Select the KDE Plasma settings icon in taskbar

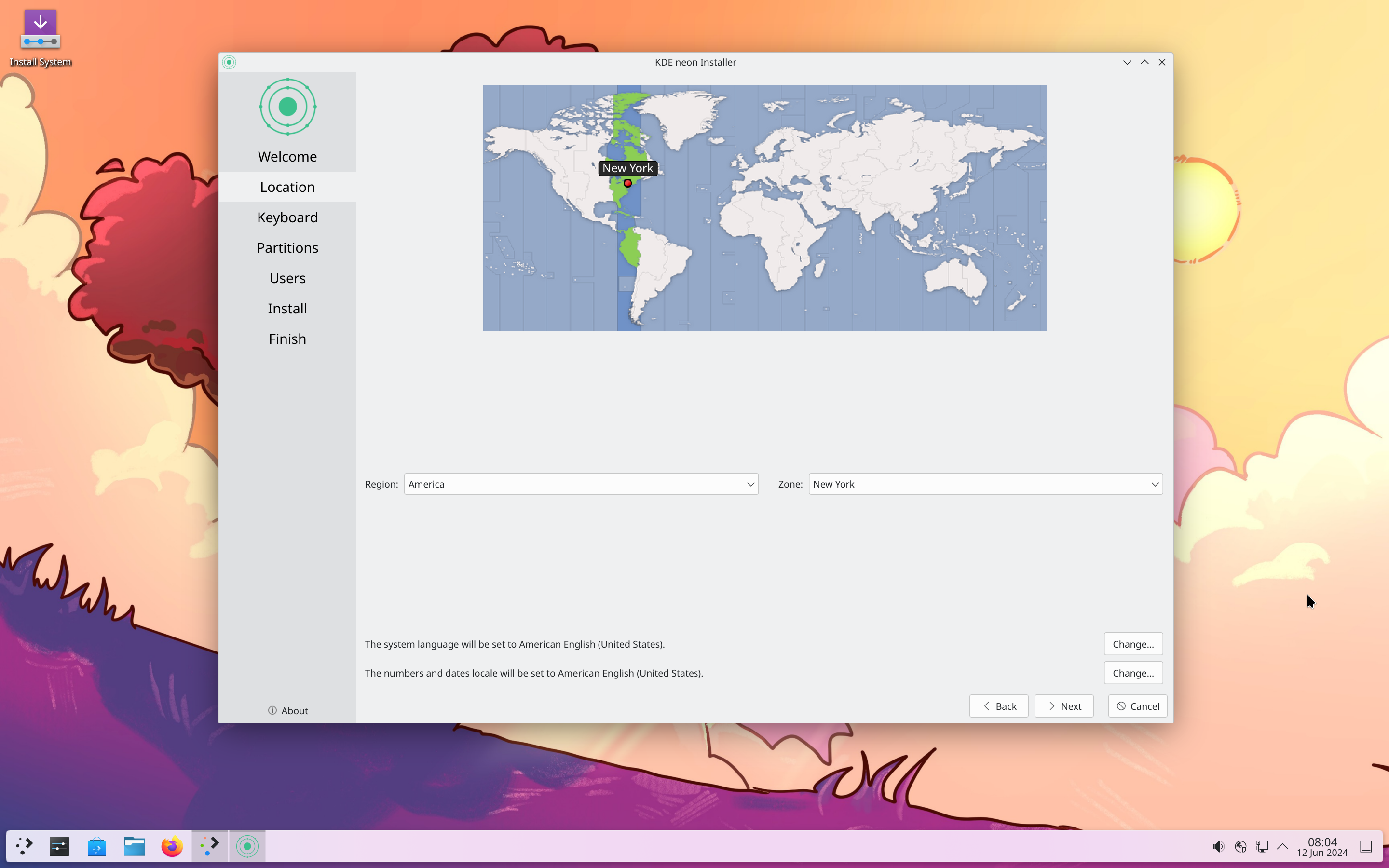point(59,846)
